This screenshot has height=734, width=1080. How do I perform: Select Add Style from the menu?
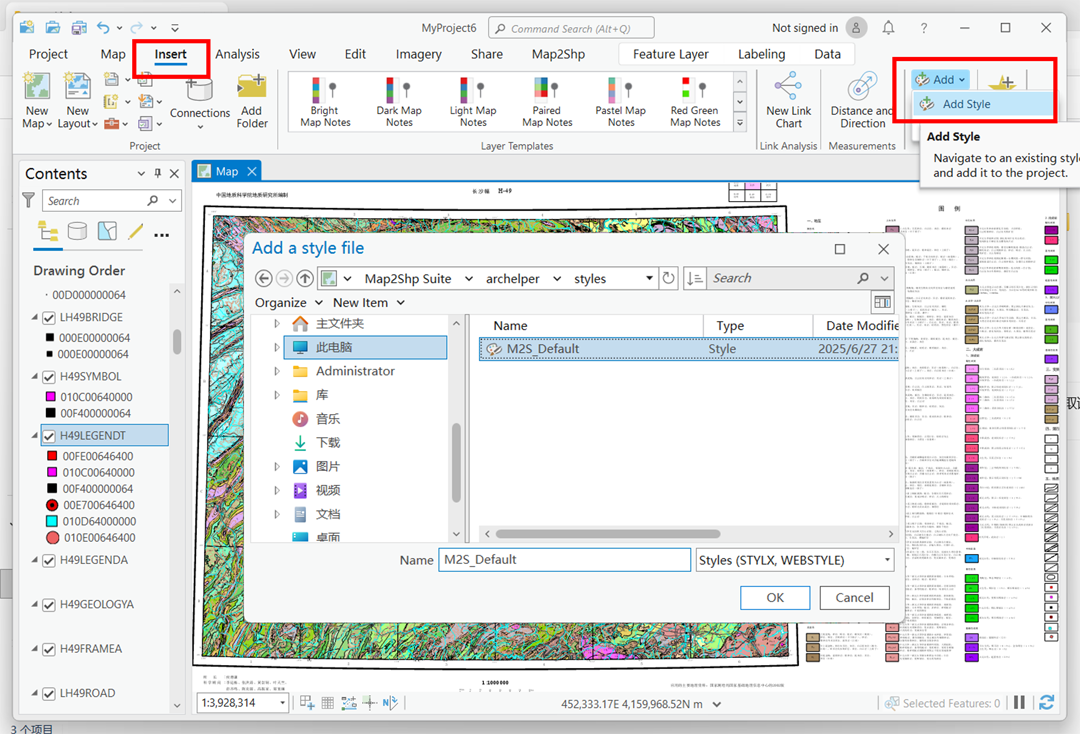(966, 104)
